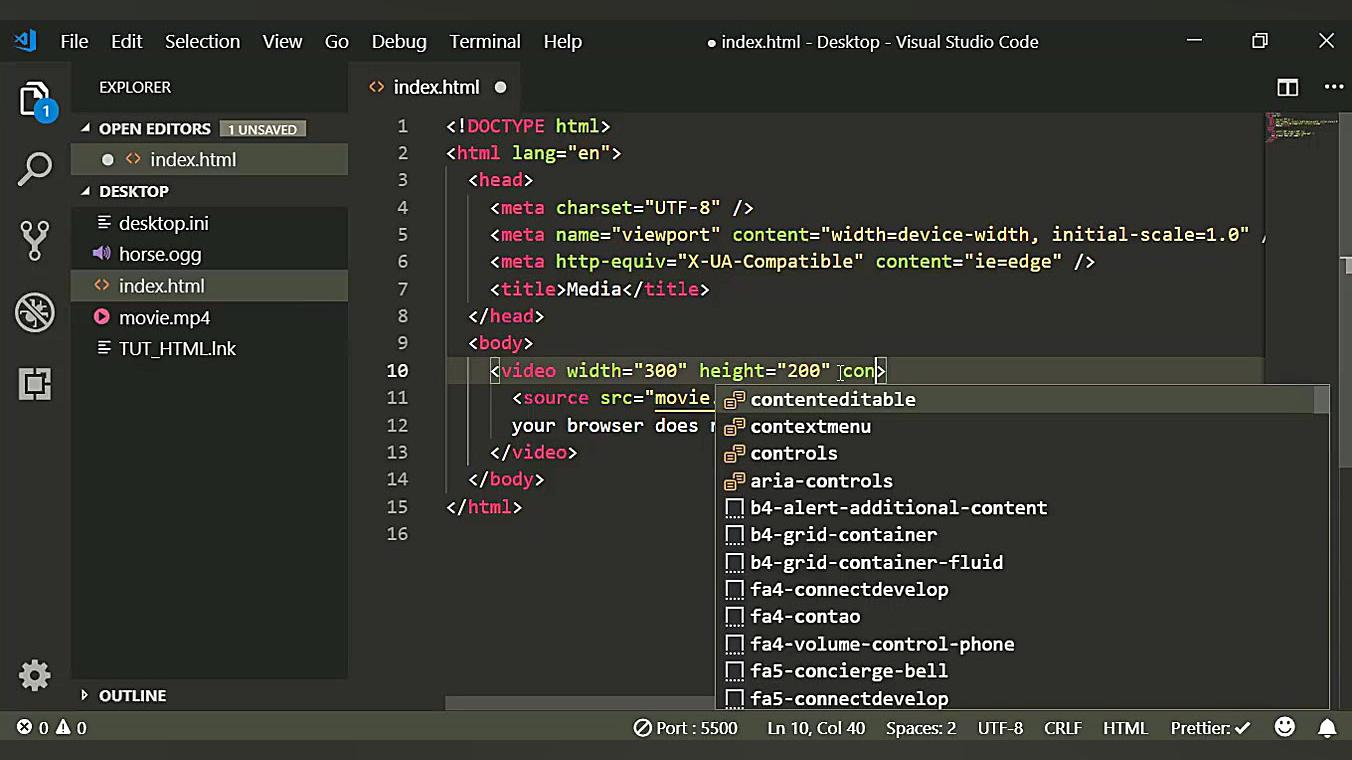
Task: Choose the contextmenu suggestion
Action: (x=1016, y=427)
